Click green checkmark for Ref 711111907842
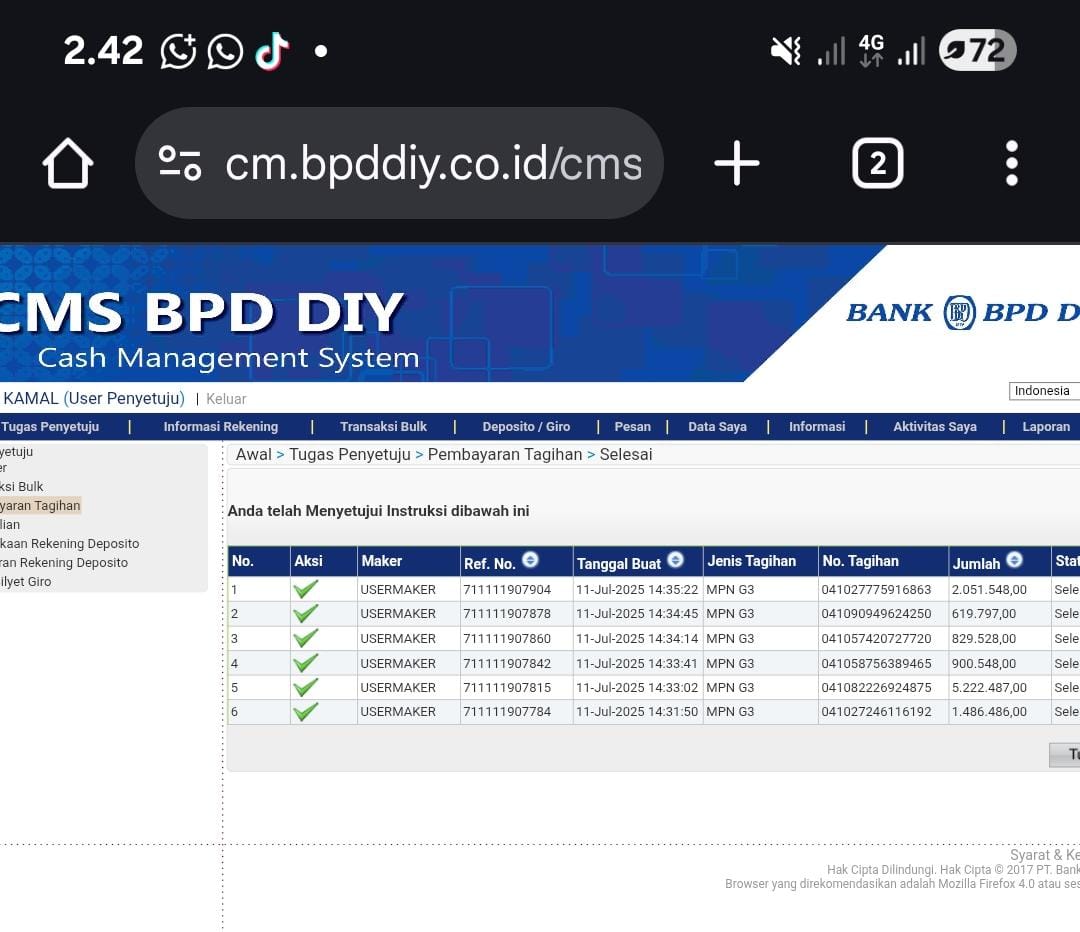Screen dimensions: 1080x932 coord(305,663)
